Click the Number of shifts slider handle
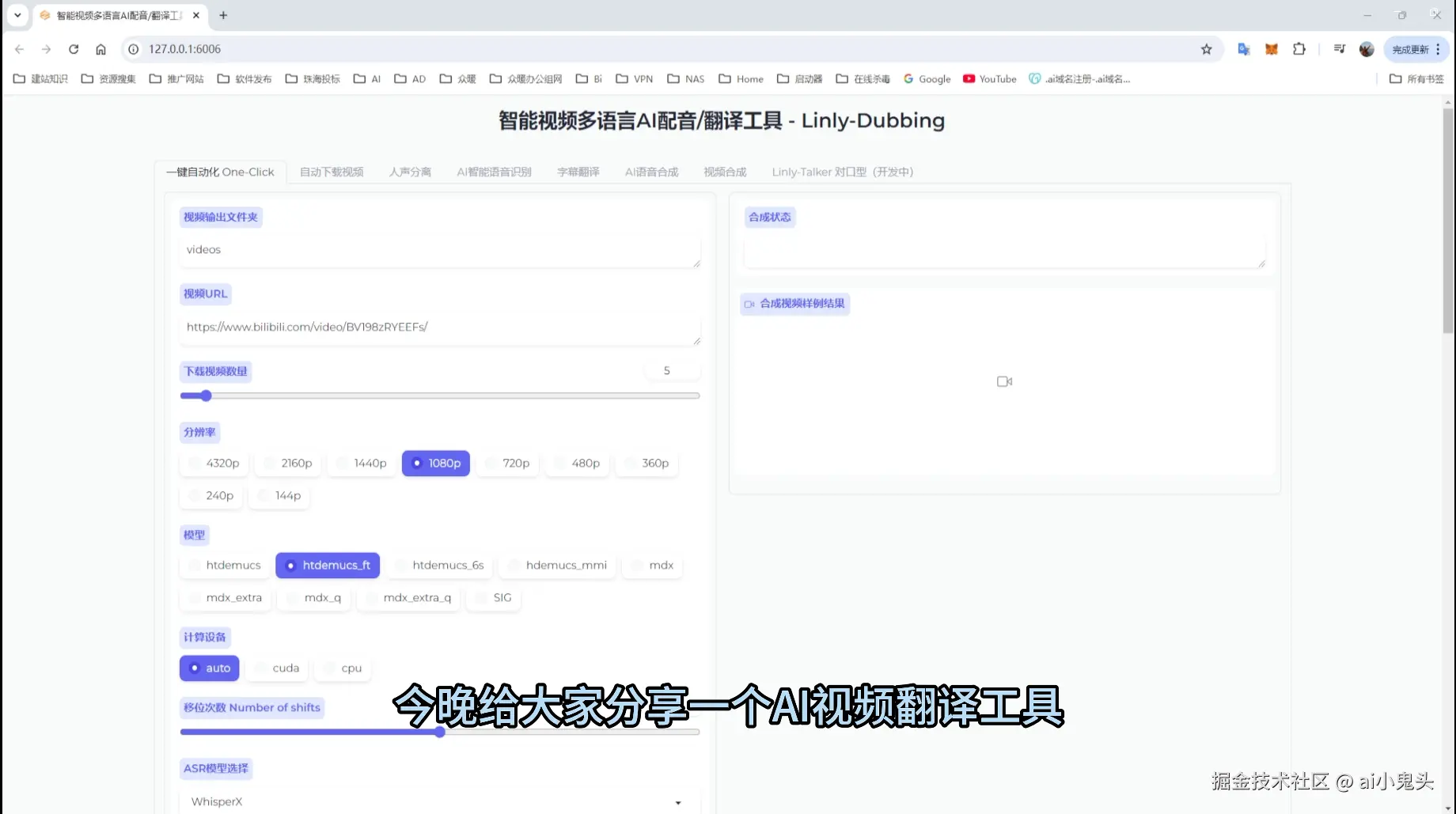 point(439,732)
